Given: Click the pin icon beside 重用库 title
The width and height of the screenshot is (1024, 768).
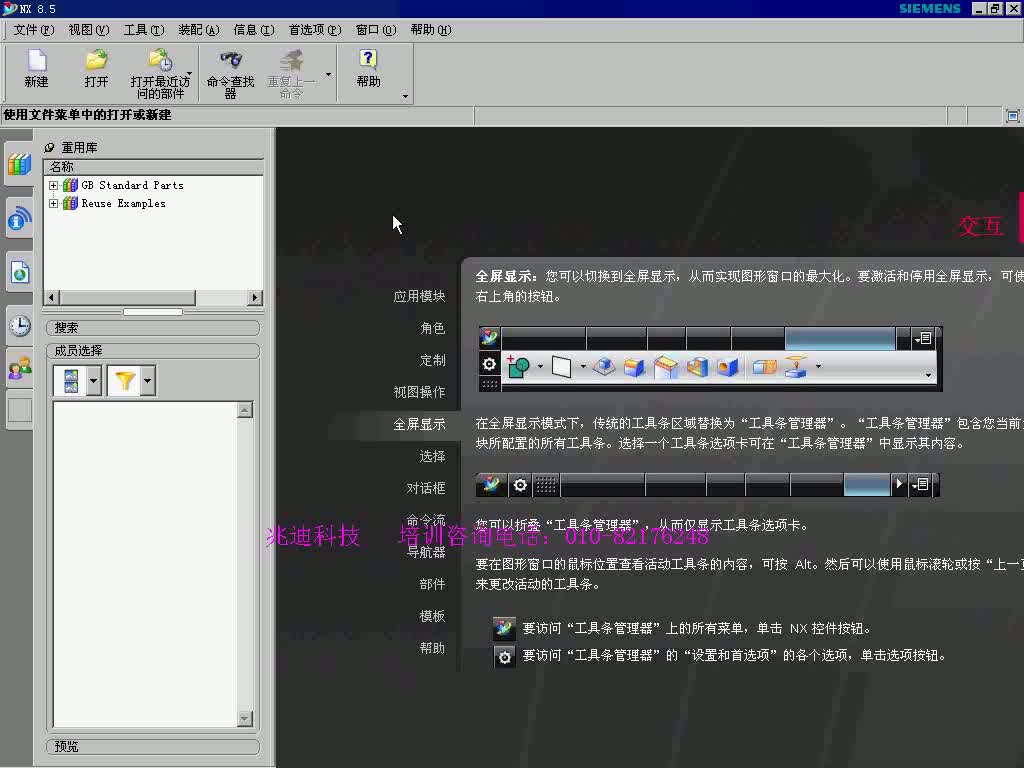Looking at the screenshot, I should (49, 148).
